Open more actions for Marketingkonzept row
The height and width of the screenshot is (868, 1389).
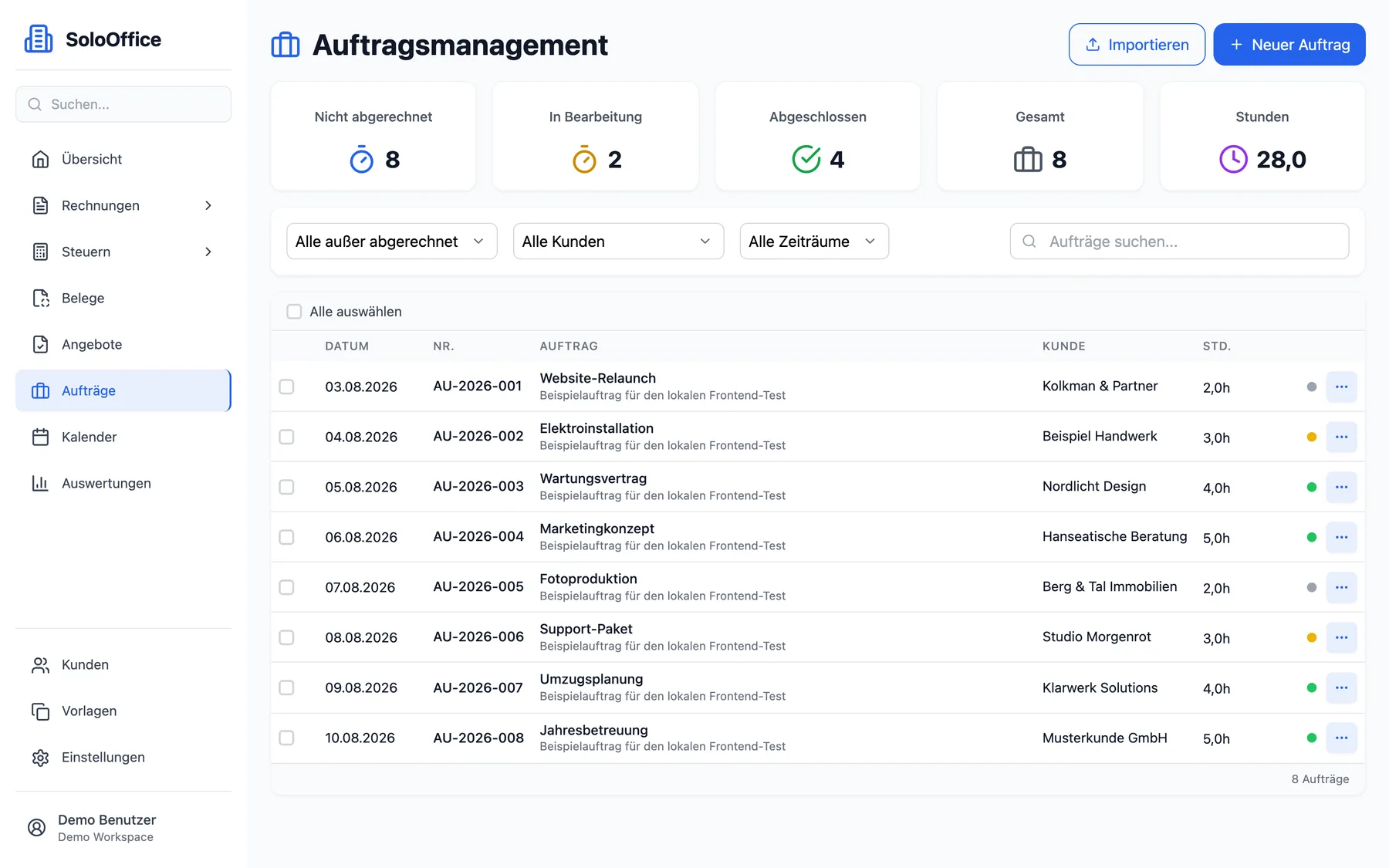1342,537
